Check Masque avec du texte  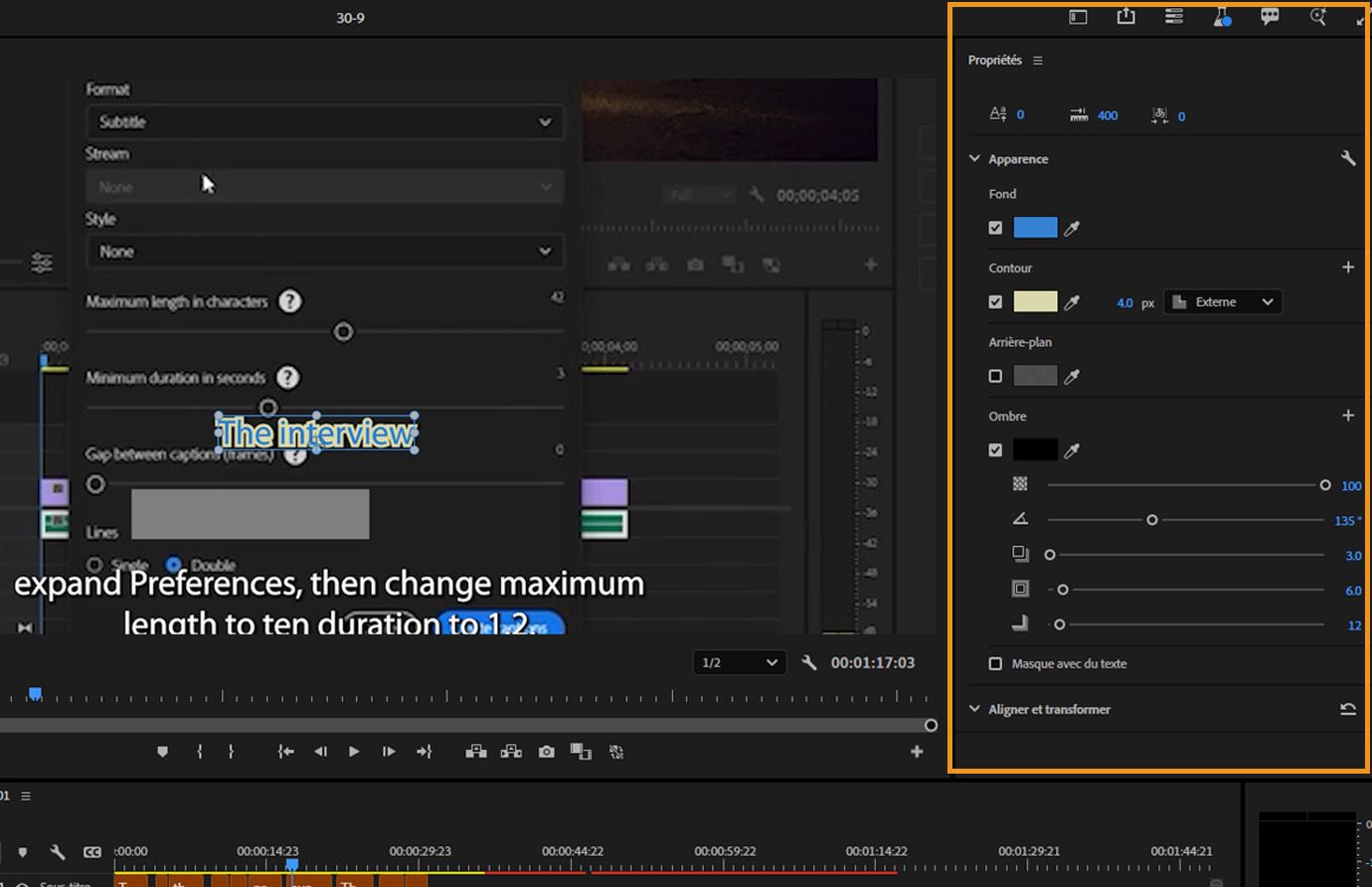pos(995,663)
